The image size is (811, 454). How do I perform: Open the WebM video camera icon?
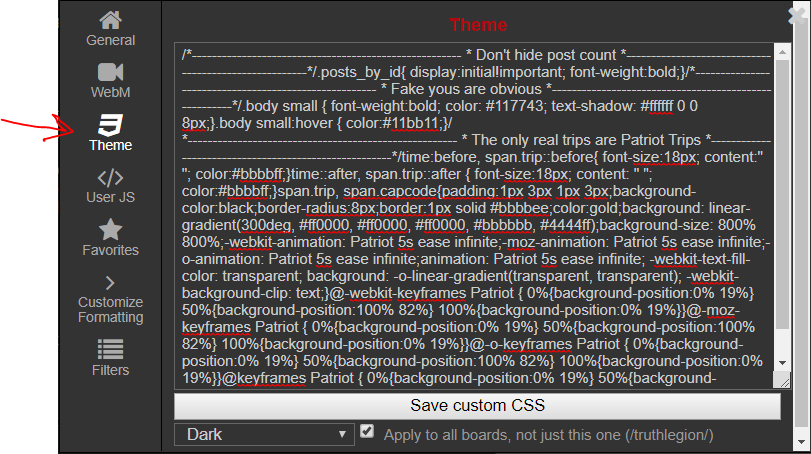click(x=110, y=72)
